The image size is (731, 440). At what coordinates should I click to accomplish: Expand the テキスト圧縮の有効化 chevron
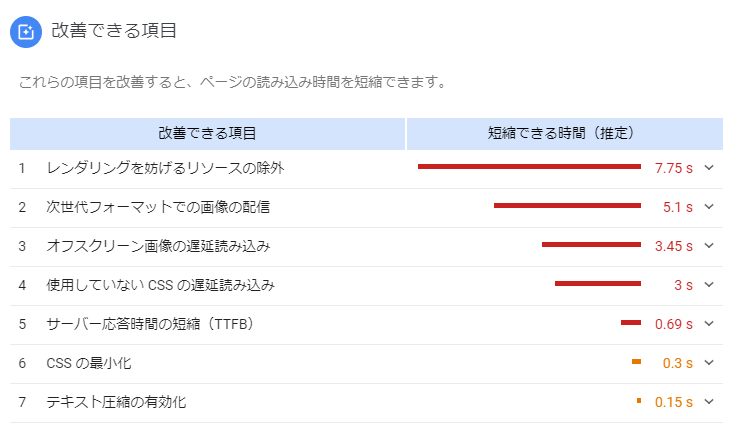(x=709, y=402)
